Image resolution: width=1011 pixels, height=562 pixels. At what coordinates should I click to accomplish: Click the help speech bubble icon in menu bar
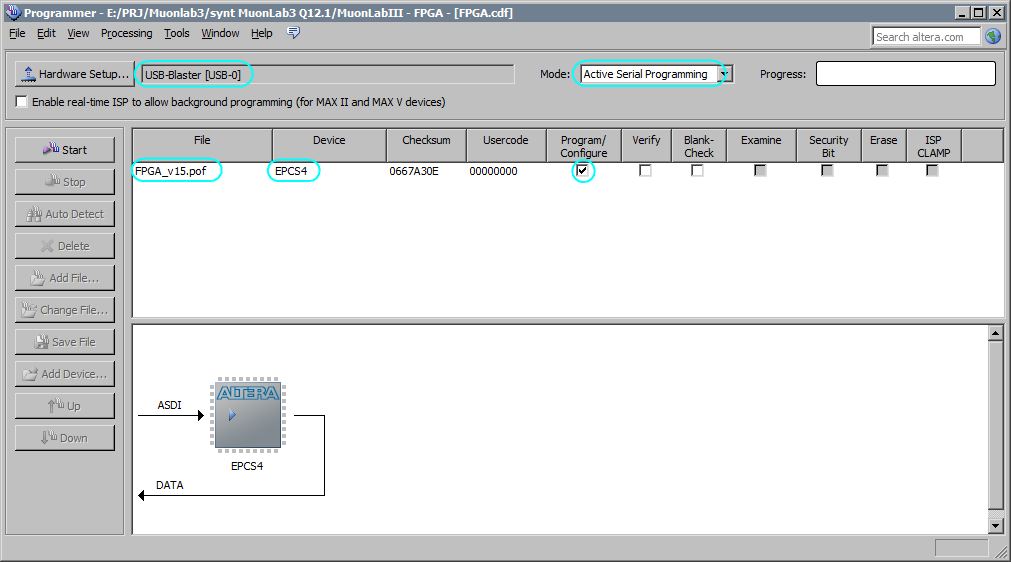293,33
